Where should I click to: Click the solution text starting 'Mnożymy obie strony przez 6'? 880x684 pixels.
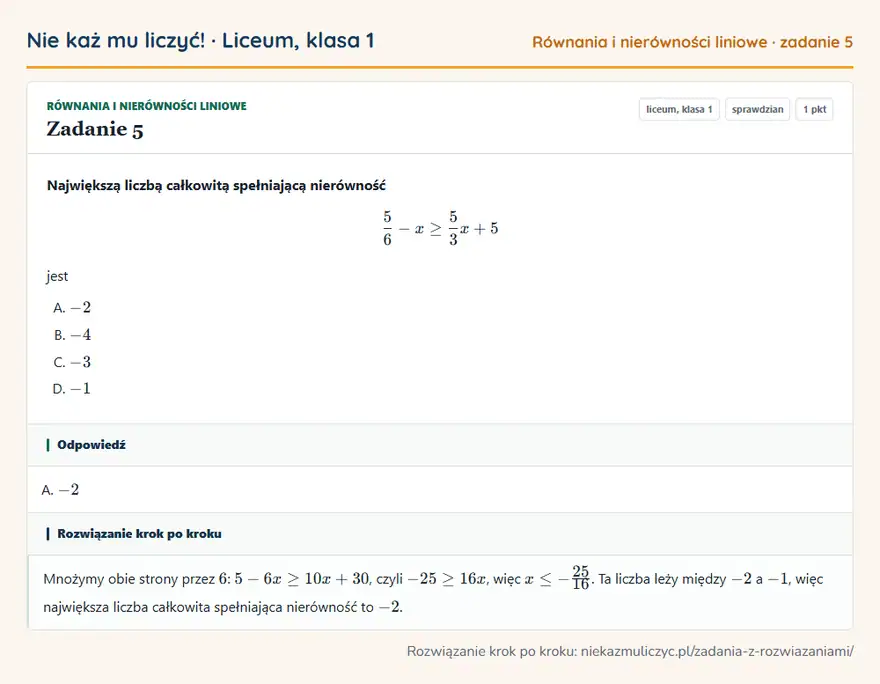point(433,579)
